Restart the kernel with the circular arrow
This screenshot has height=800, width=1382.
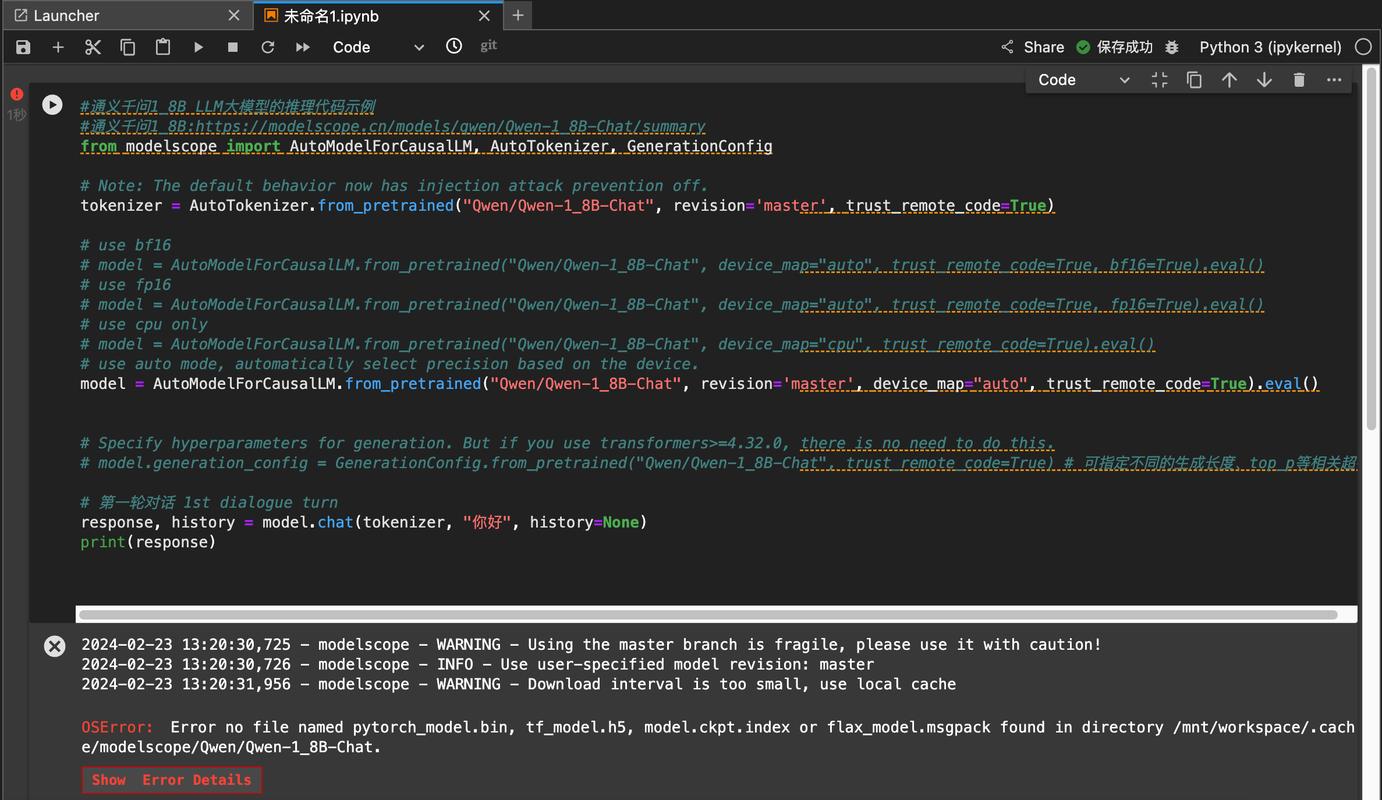point(268,47)
